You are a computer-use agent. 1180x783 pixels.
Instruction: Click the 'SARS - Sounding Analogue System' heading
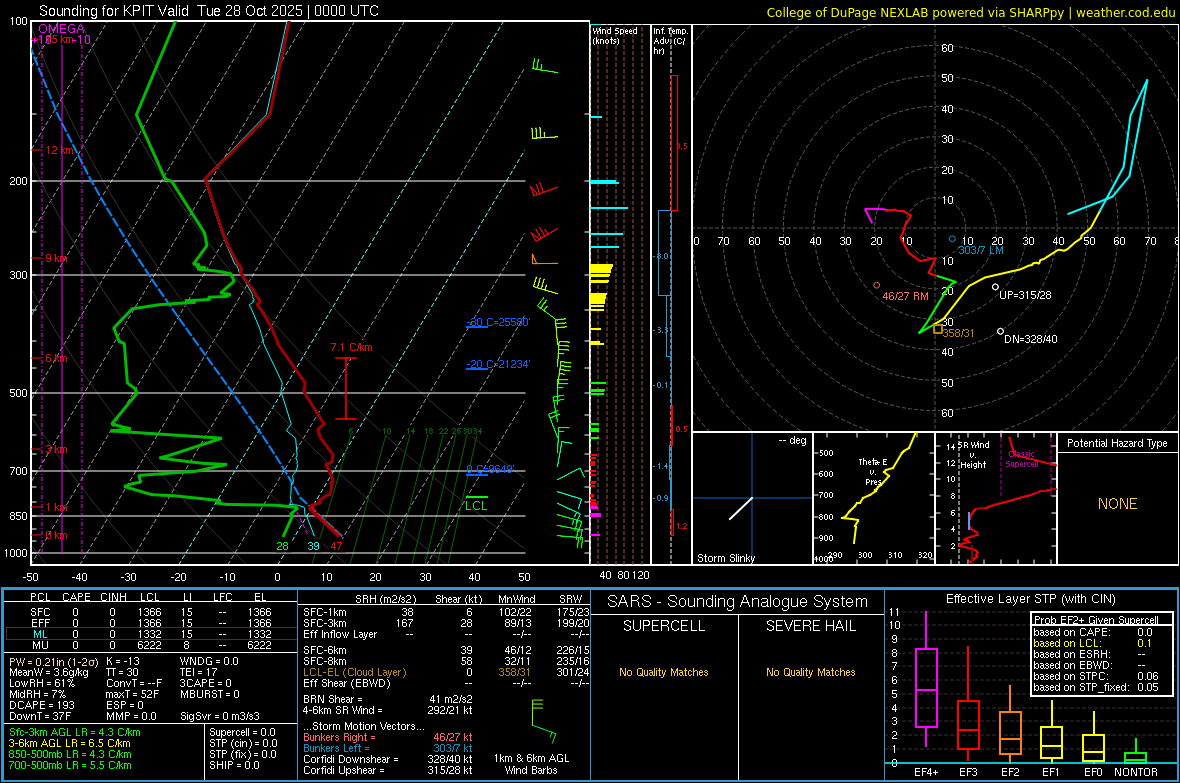(x=738, y=602)
